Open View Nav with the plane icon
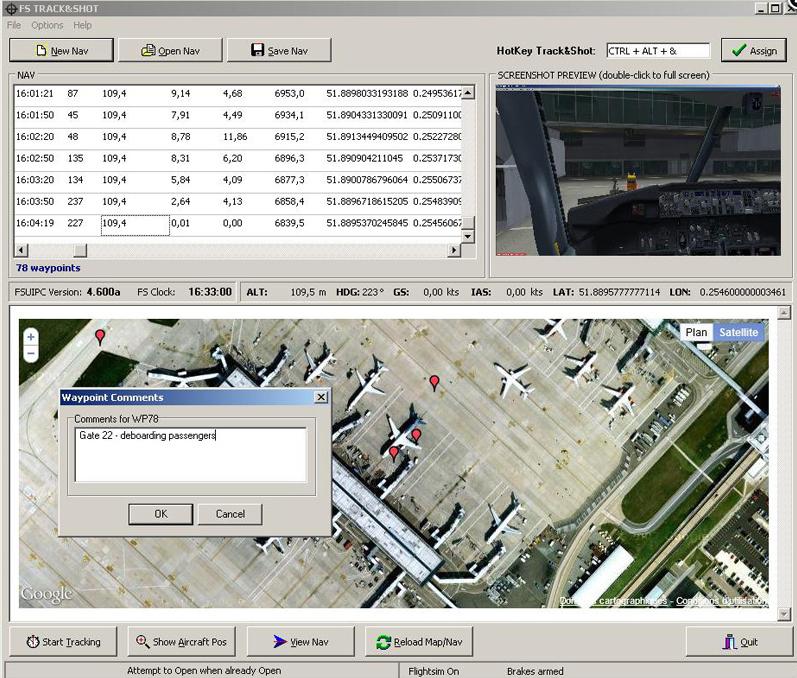 (300, 641)
